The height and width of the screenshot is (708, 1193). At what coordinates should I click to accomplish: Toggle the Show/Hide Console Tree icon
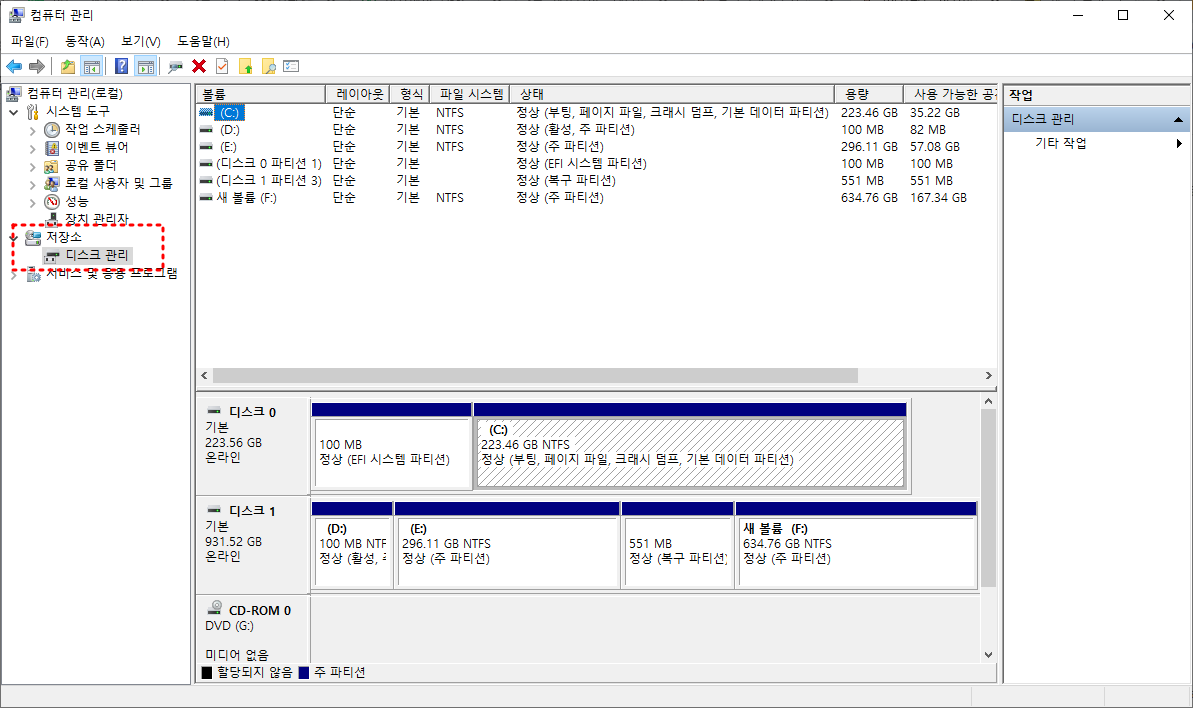(92, 67)
